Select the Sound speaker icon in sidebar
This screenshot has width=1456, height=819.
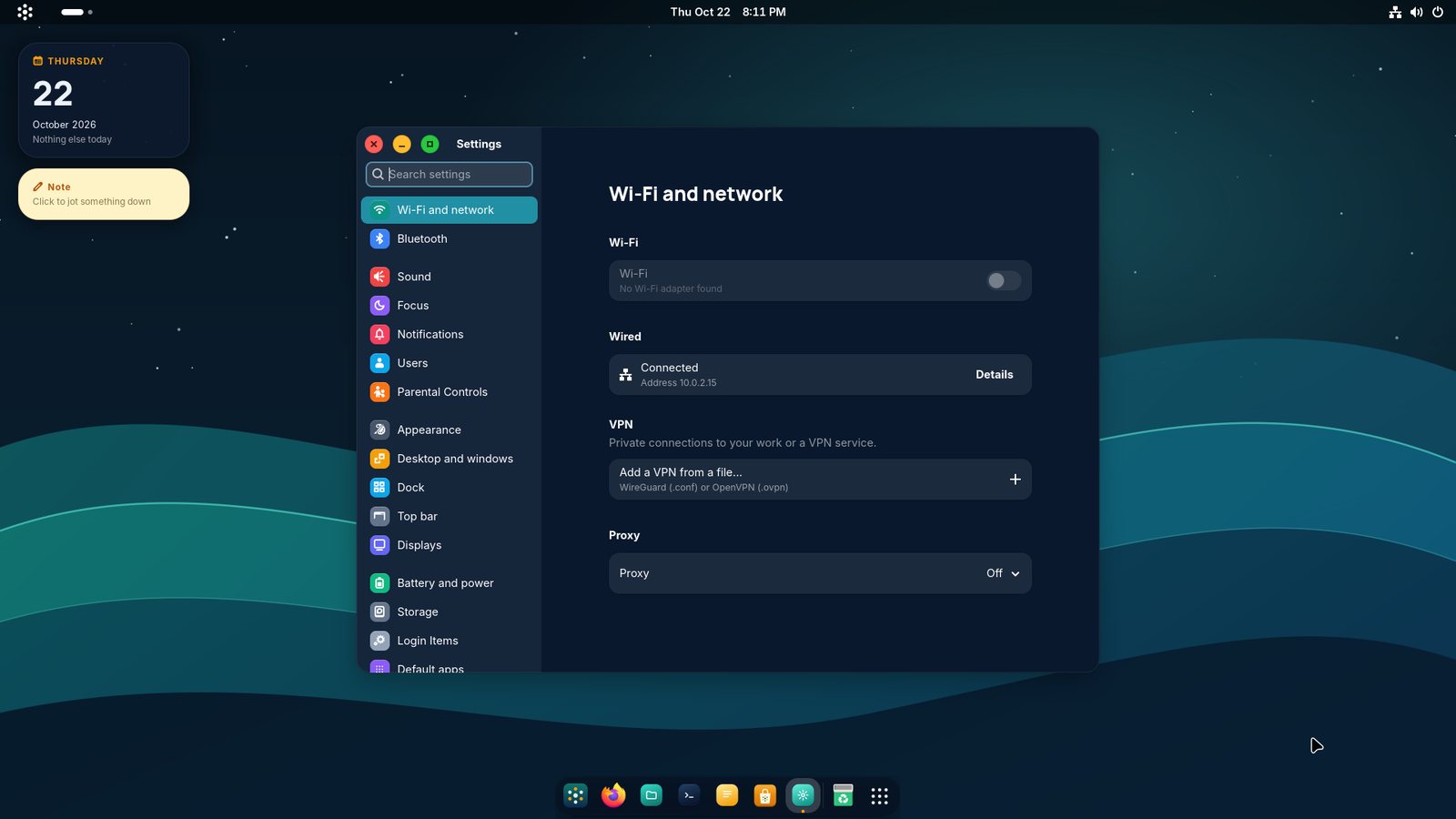[379, 277]
